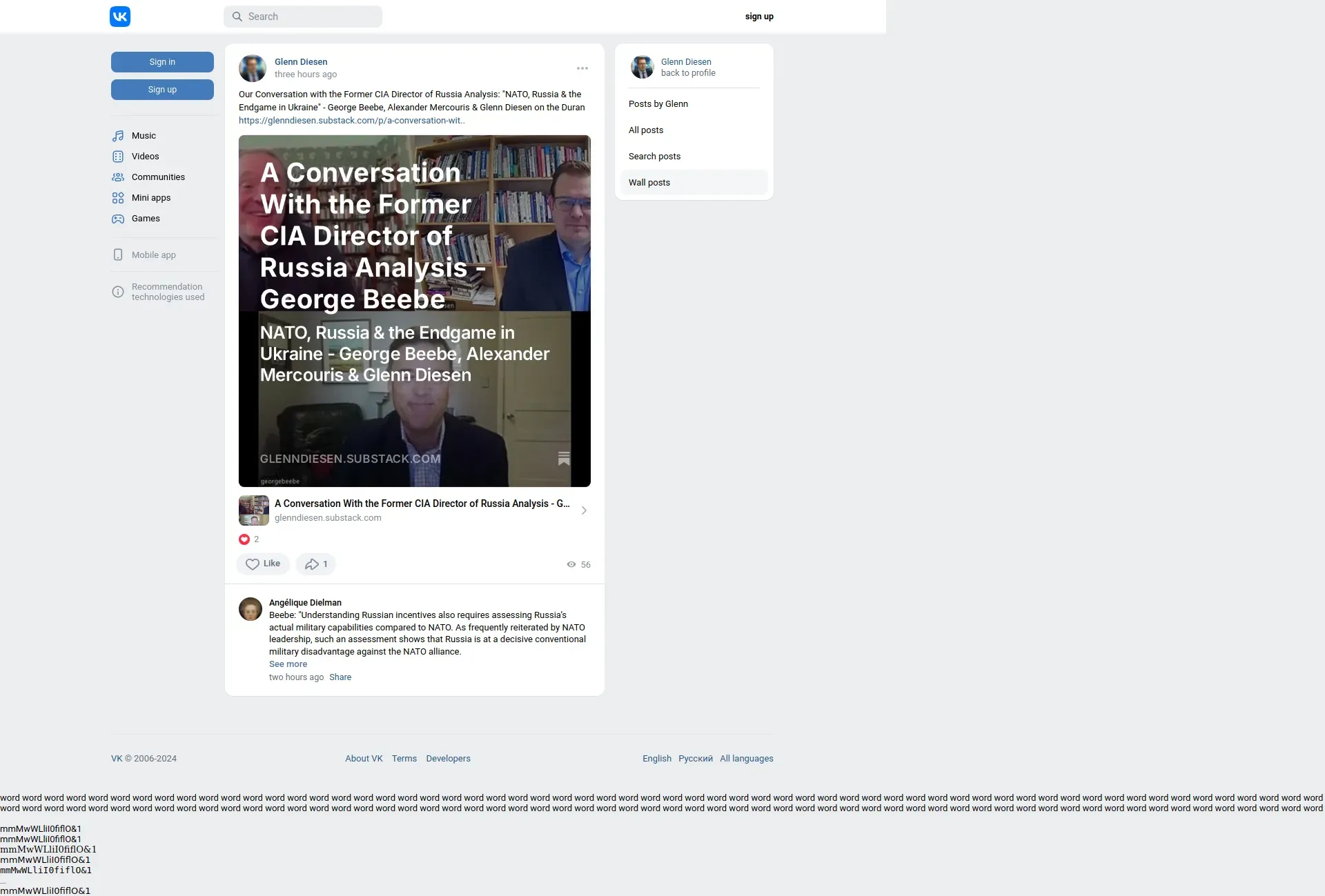Click the red heart reaction icon

tap(244, 539)
